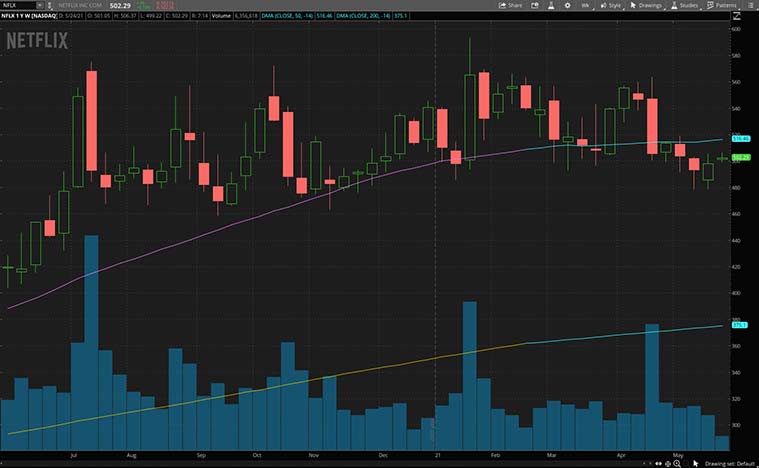759x468 pixels.
Task: Click the NFLX symbol input field
Action: pyautogui.click(x=14, y=5)
